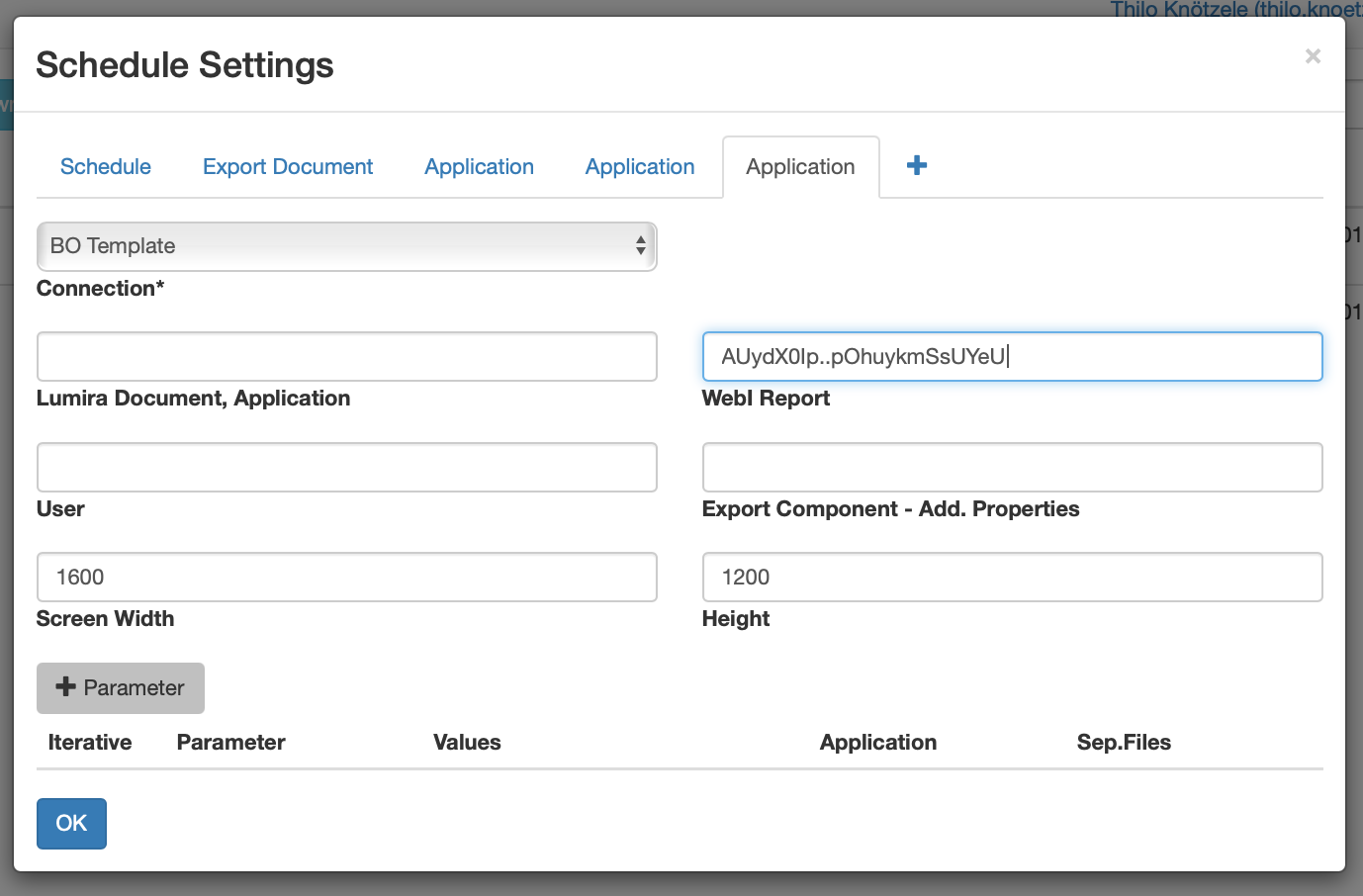Click the Thilo Knötzele user link behind dialog
This screenshot has width=1363, height=896.
[1236, 9]
